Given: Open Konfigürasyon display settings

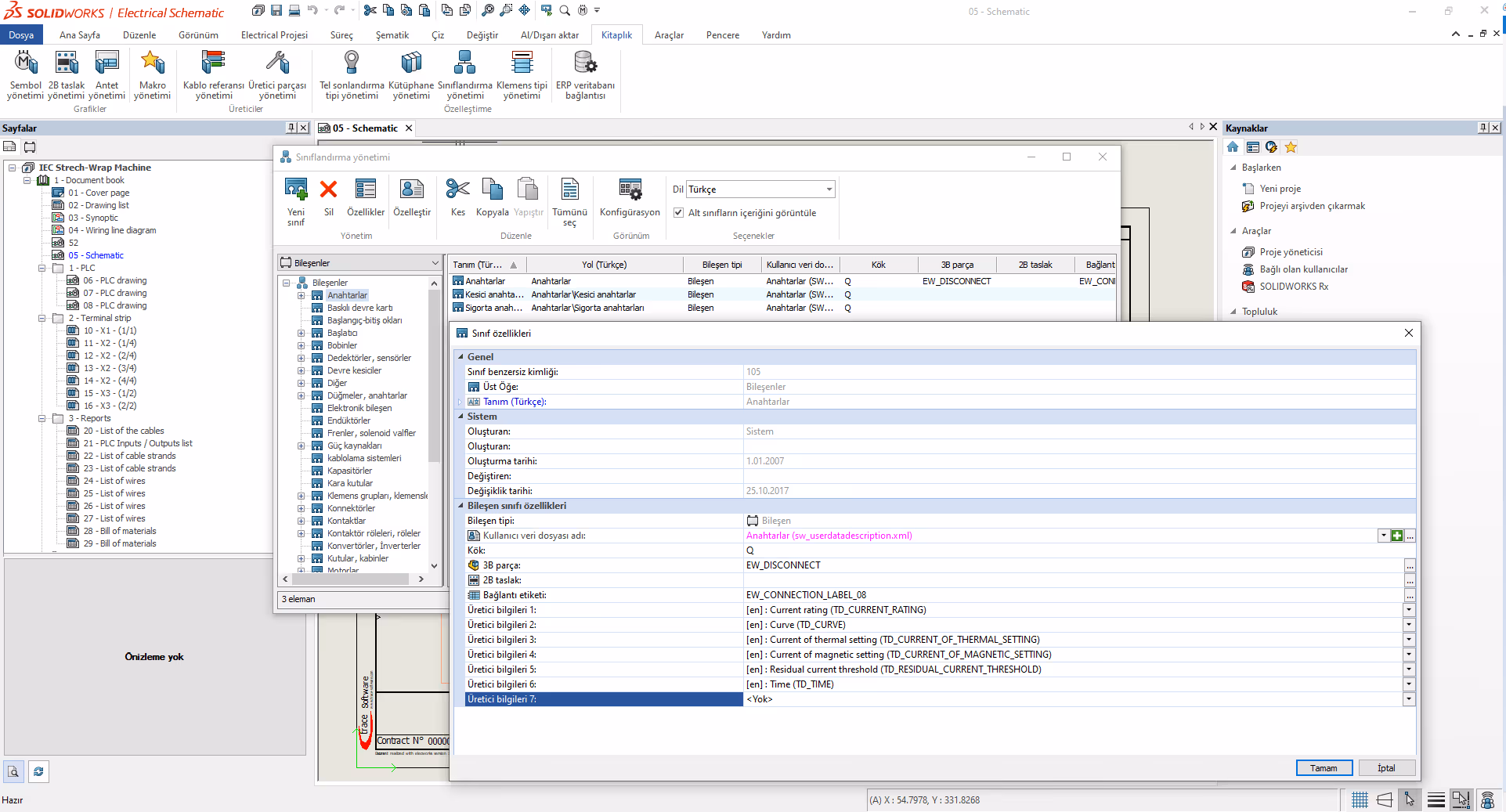Looking at the screenshot, I should 630,197.
